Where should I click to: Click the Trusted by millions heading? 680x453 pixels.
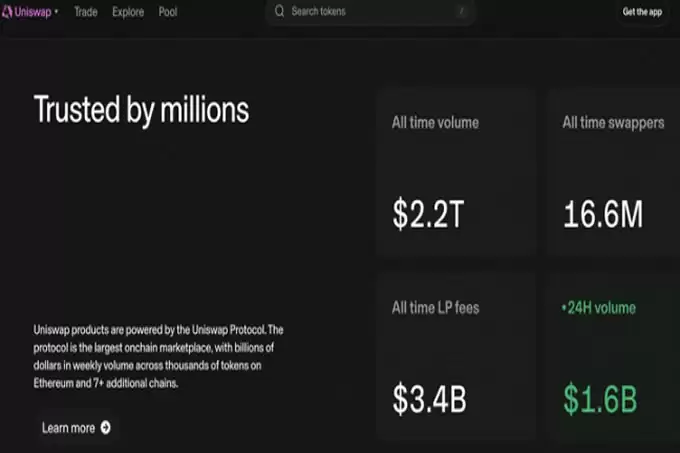(141, 110)
